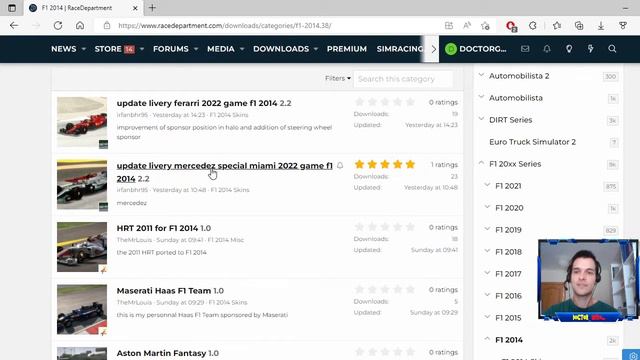Open Aston Martin Fantasy download
Screen dimensions: 640x360
point(161,353)
